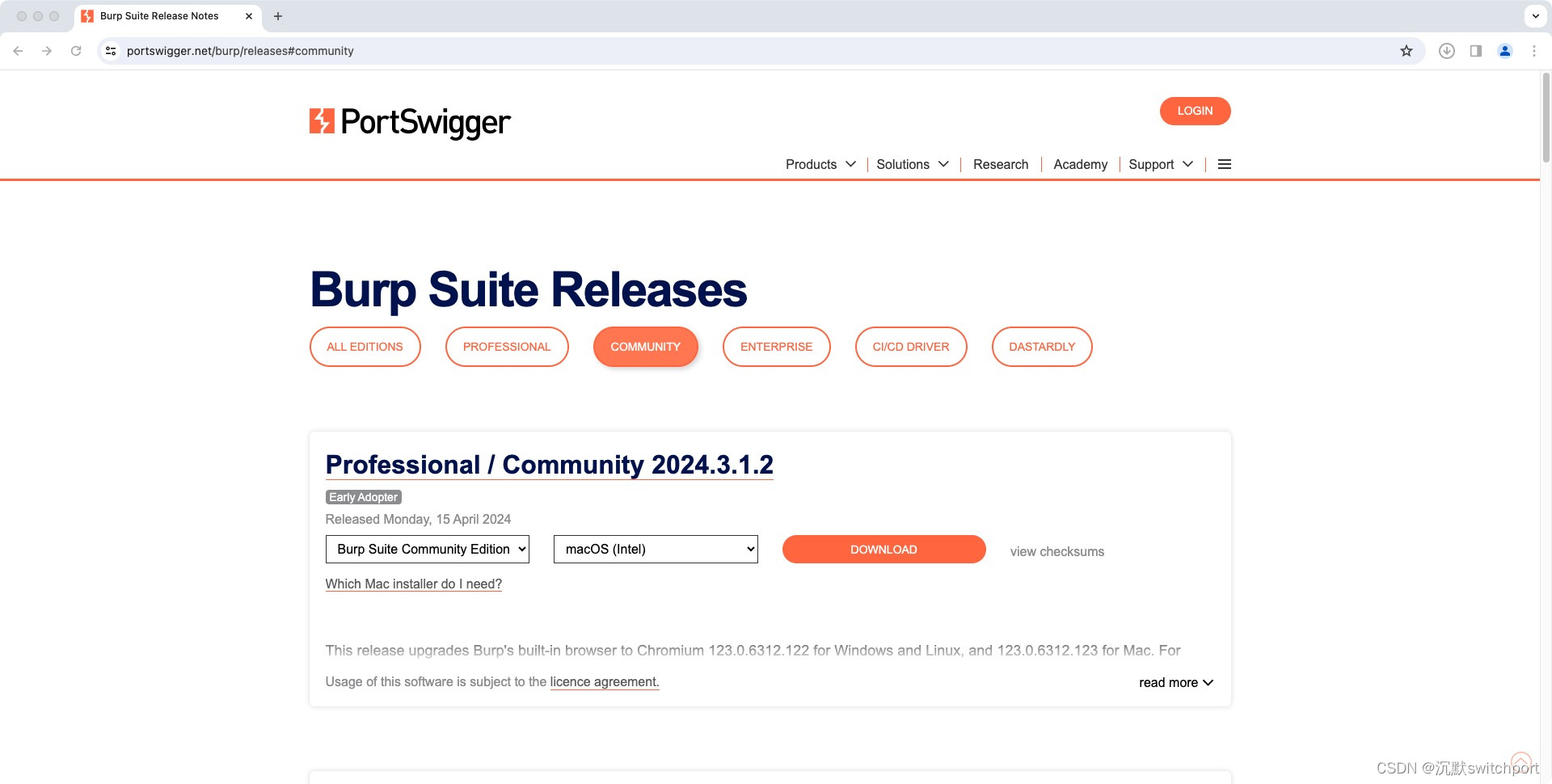
Task: Select the ALL EDITIONS filter
Action: [365, 347]
